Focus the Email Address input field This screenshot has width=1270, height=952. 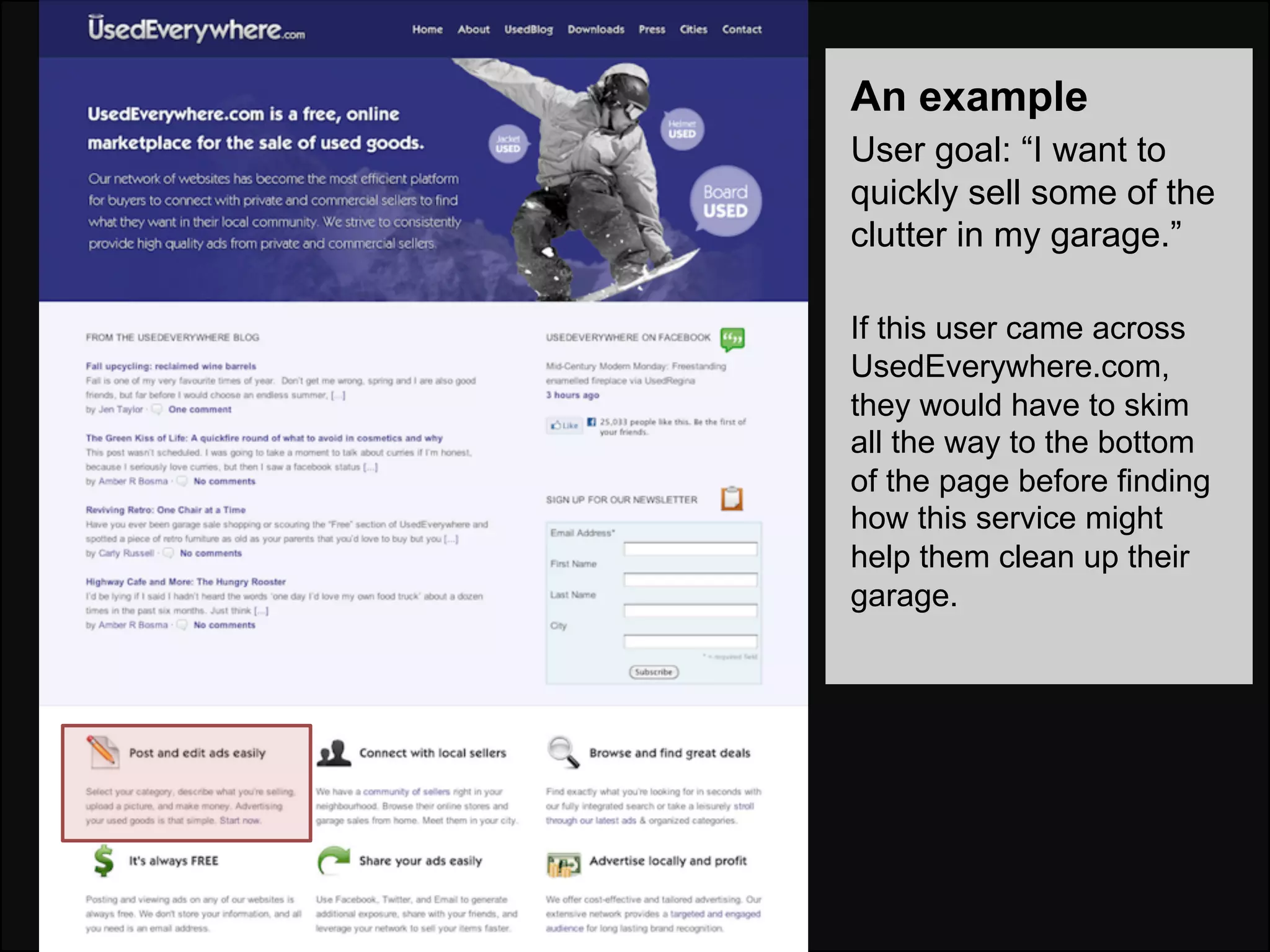[x=690, y=549]
